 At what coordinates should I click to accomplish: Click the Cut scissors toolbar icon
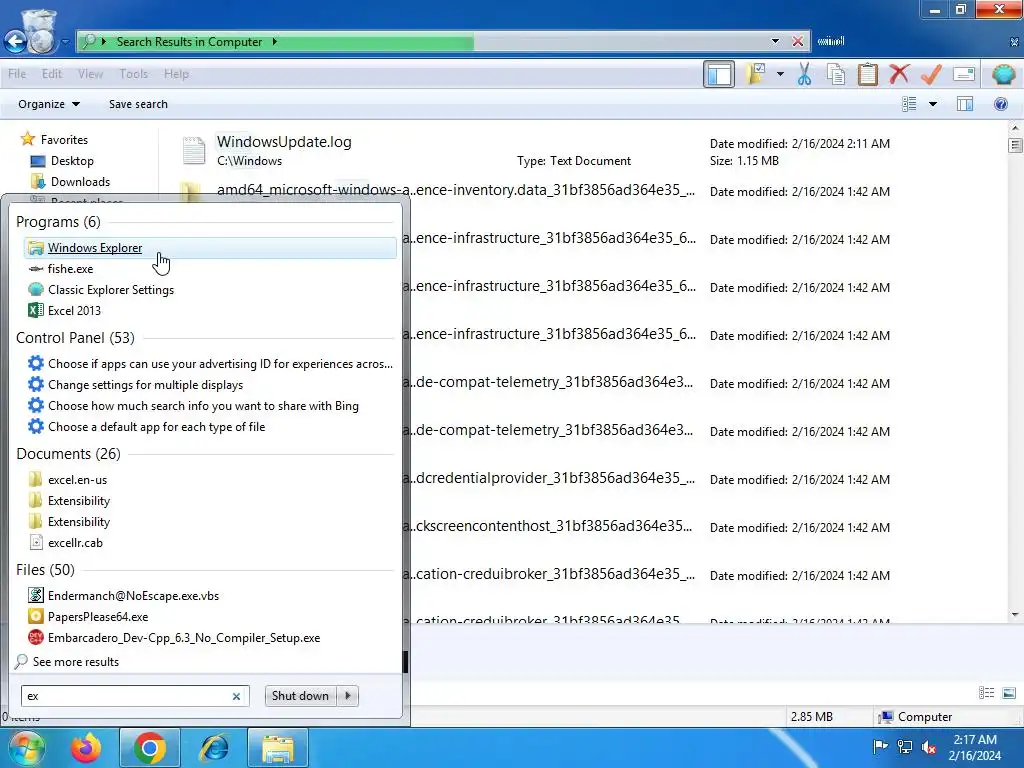804,74
